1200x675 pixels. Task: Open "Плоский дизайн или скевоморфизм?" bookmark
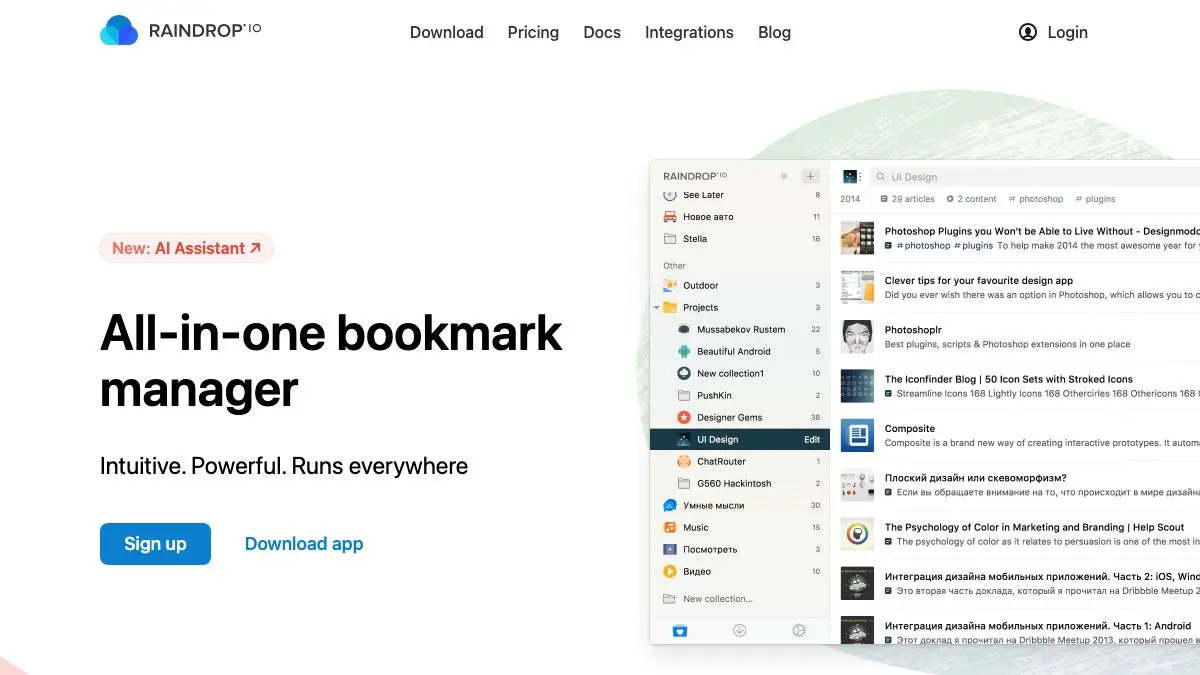pos(976,478)
